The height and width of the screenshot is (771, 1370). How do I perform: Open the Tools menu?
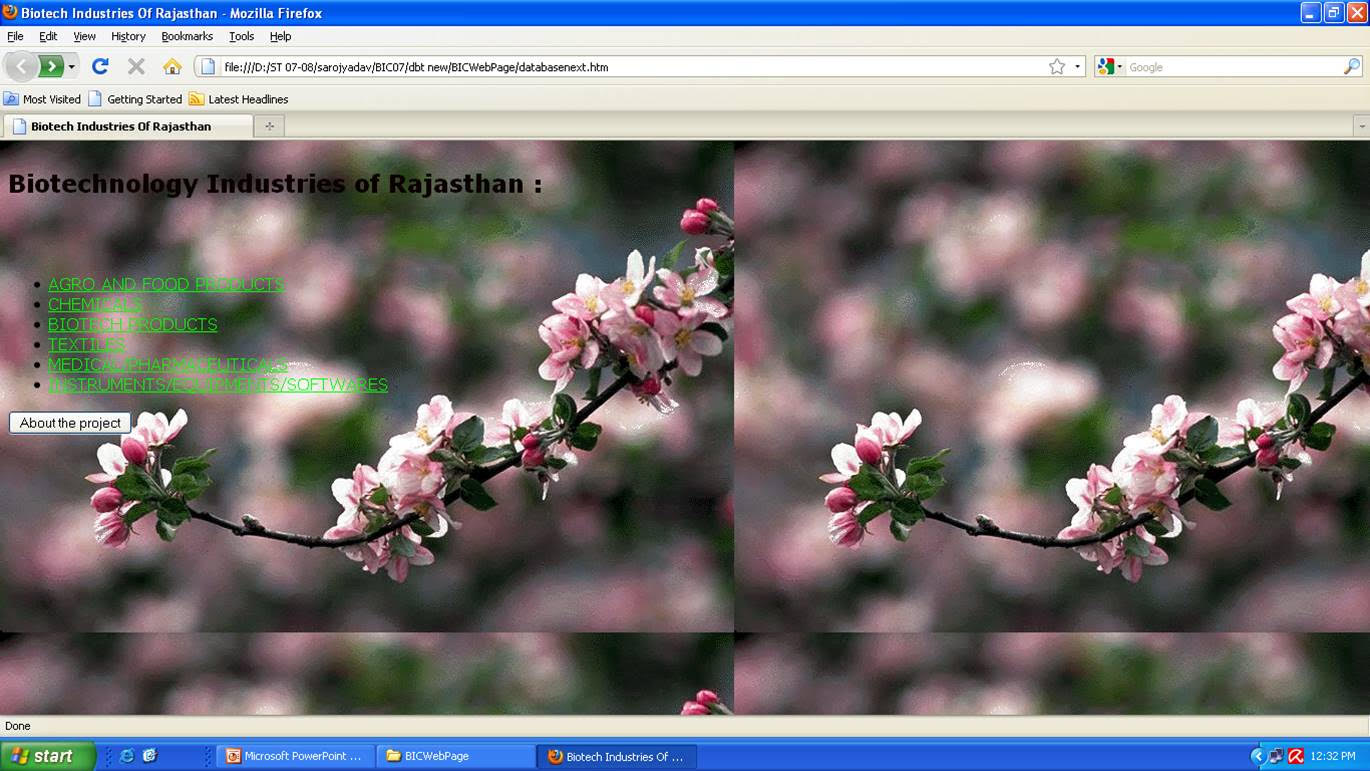[241, 36]
